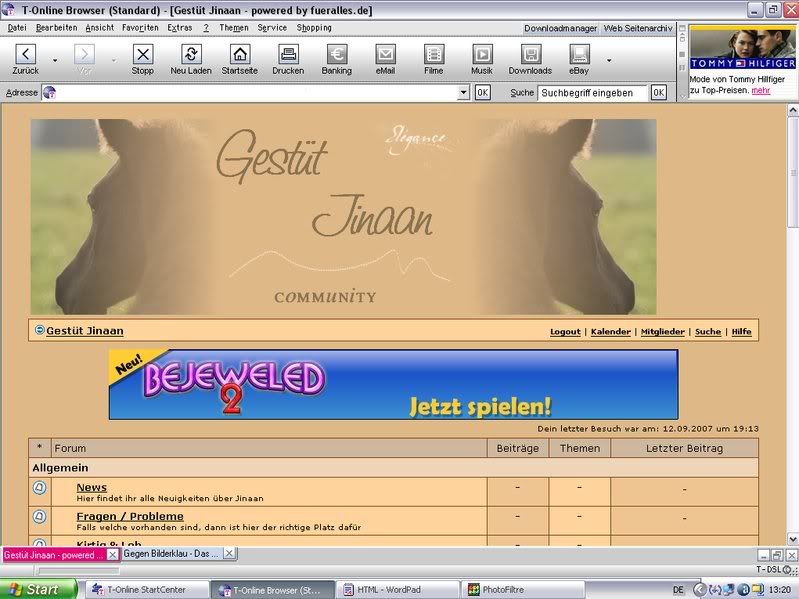The width and height of the screenshot is (799, 599).
Task: Open the Bearbeiten menu
Action: pyautogui.click(x=57, y=28)
